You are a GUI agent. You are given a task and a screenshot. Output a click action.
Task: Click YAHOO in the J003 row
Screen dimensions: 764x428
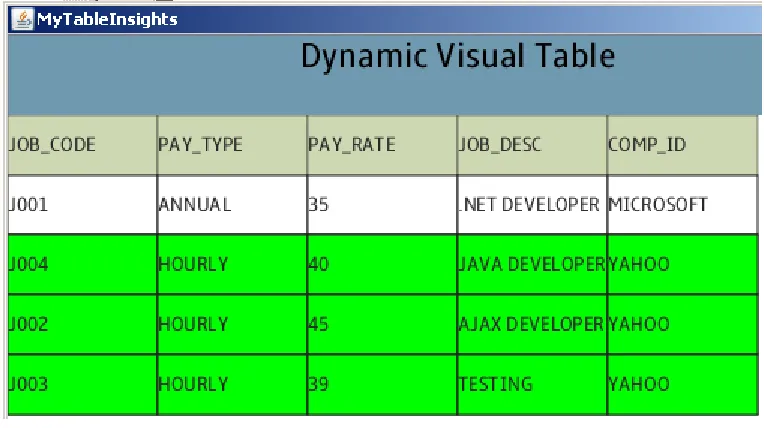point(683,385)
